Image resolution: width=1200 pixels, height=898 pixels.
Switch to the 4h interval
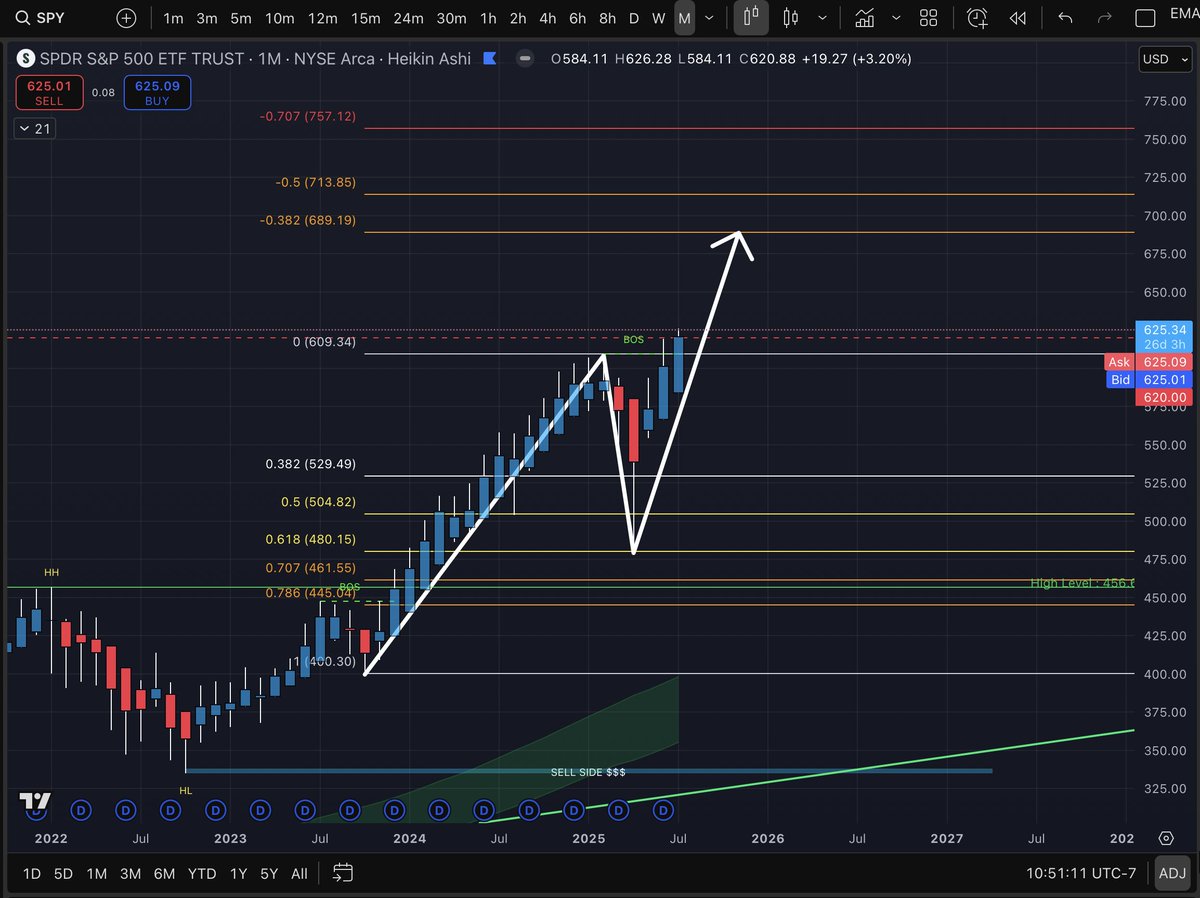coord(547,18)
